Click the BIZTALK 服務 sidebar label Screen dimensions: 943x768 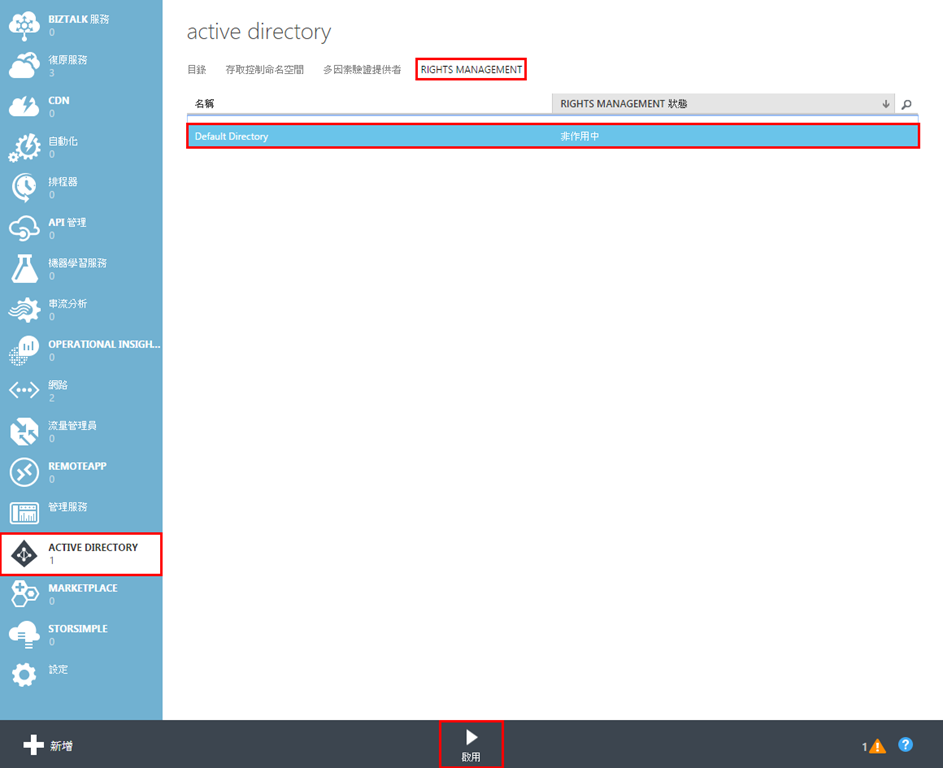(79, 19)
